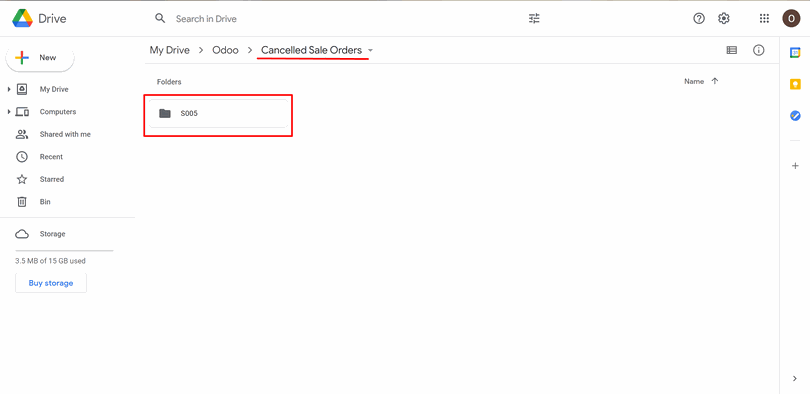
Task: Click the Storage cloud icon
Action: 22,234
